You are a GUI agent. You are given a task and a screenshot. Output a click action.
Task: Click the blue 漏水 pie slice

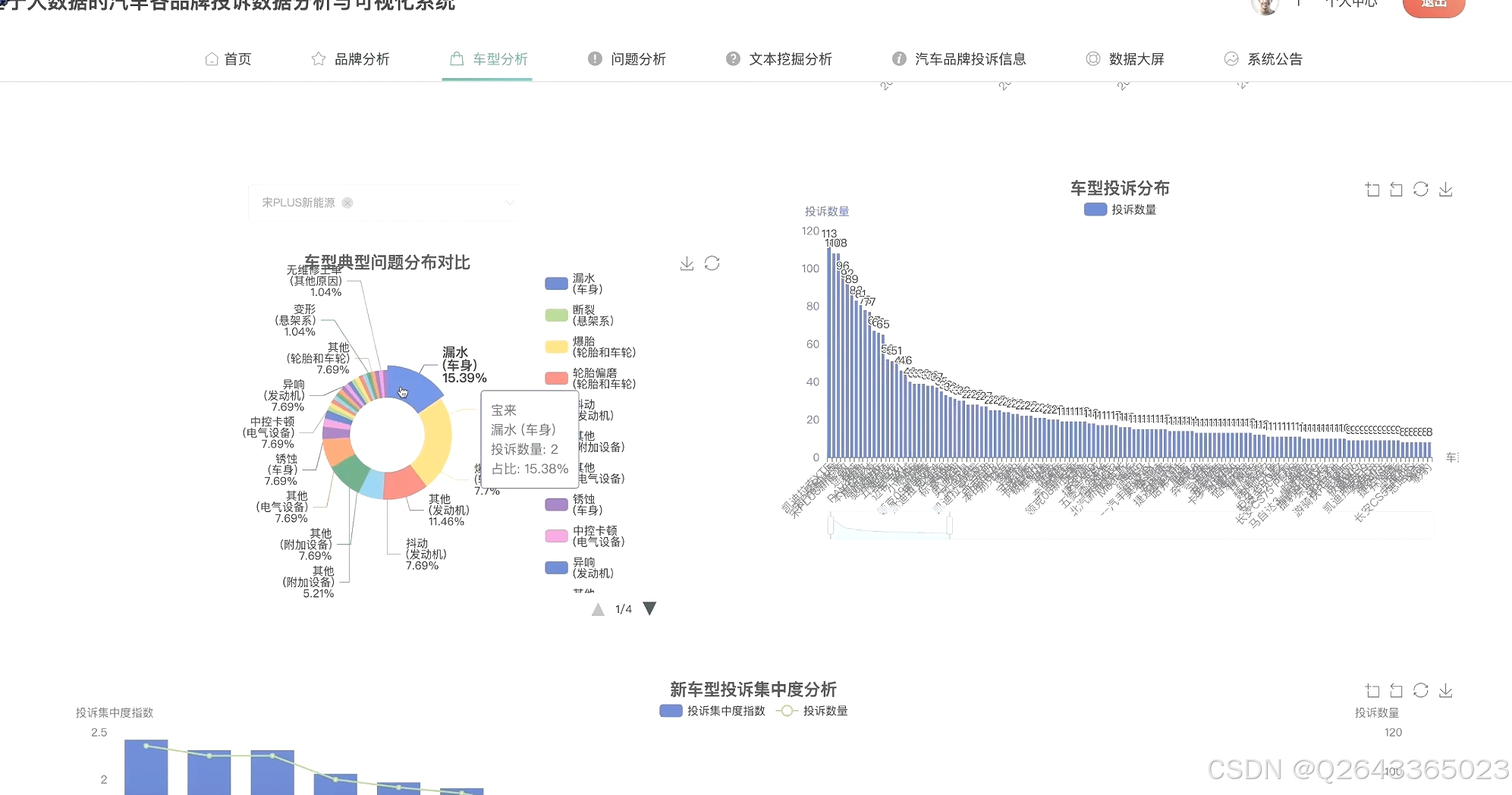click(x=413, y=385)
